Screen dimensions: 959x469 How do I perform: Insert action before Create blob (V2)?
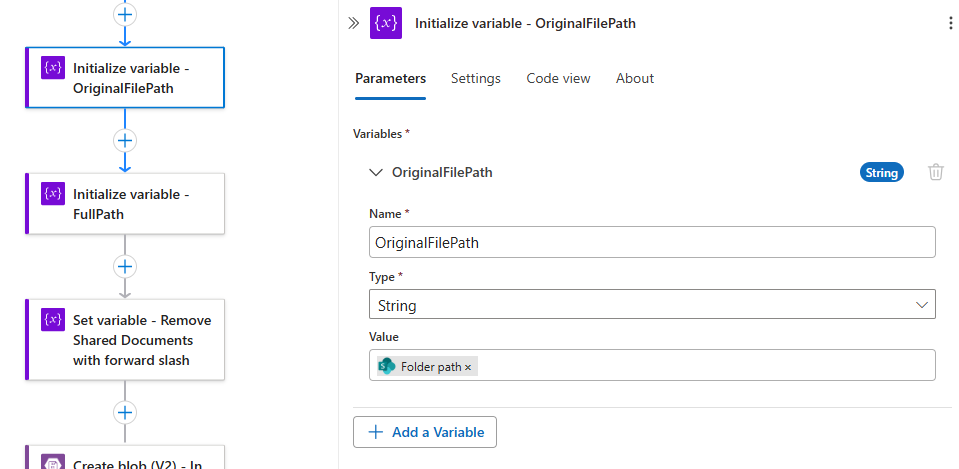tap(125, 412)
